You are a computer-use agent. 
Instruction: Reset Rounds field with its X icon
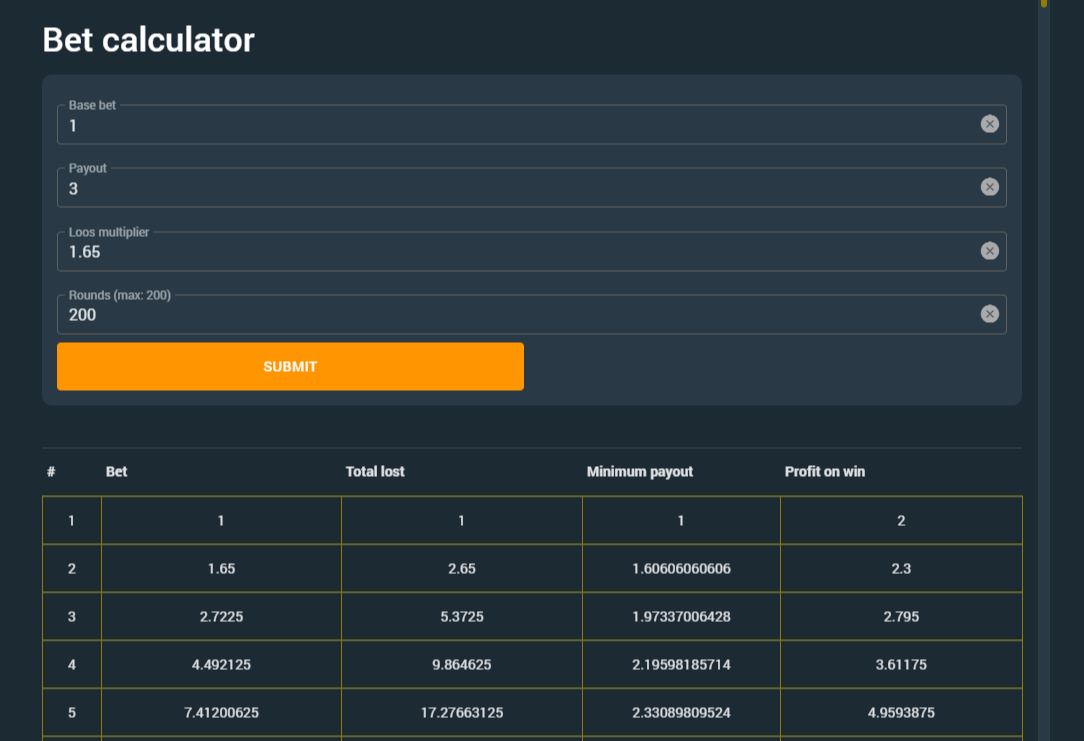click(989, 314)
